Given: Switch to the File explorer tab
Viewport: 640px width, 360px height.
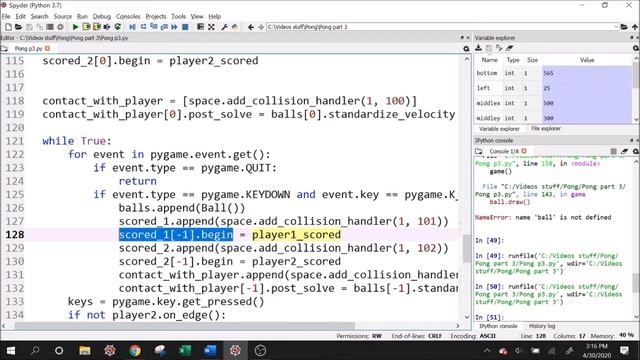Looking at the screenshot, I should click(x=546, y=129).
